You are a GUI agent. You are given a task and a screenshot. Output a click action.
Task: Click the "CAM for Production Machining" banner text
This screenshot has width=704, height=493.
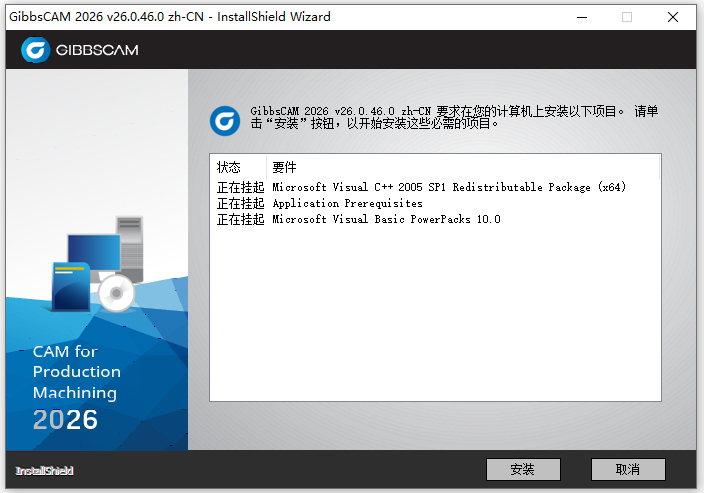[x=76, y=372]
